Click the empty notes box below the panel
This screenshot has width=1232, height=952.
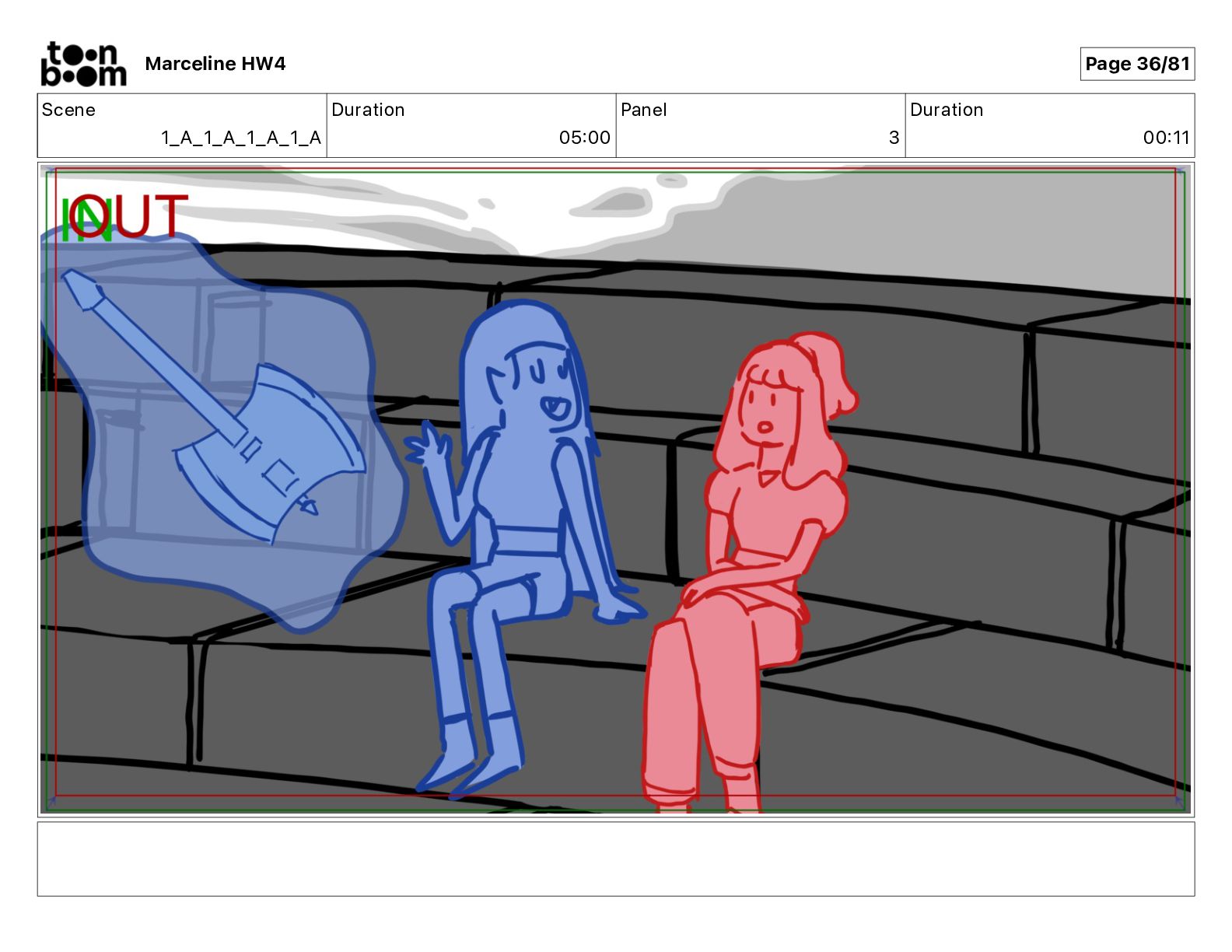click(616, 859)
